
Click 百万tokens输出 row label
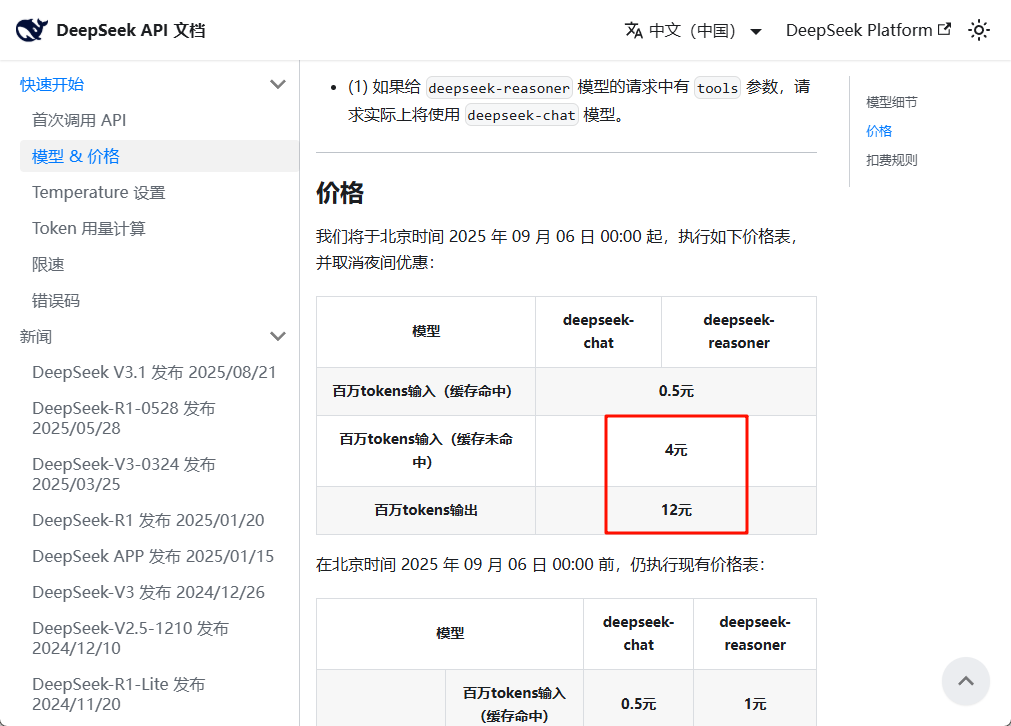pyautogui.click(x=426, y=510)
